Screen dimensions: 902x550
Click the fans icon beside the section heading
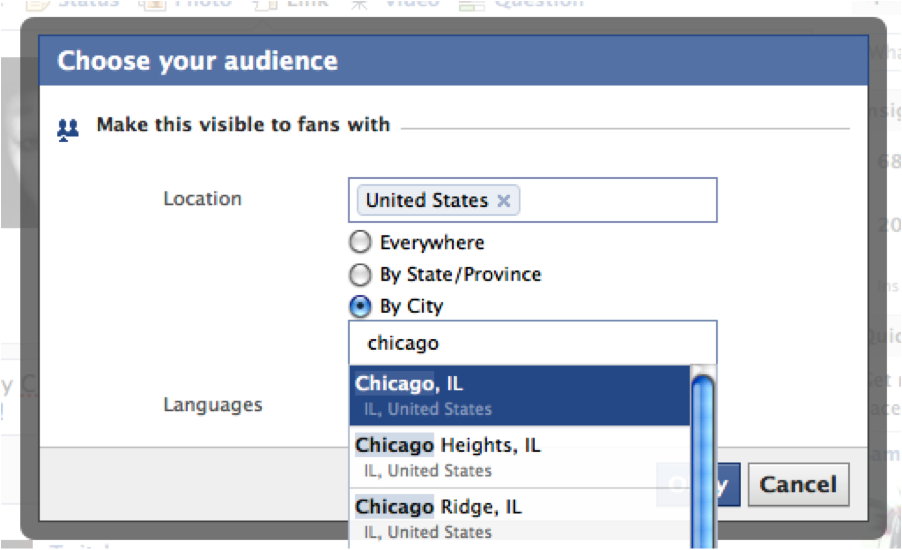[x=68, y=128]
